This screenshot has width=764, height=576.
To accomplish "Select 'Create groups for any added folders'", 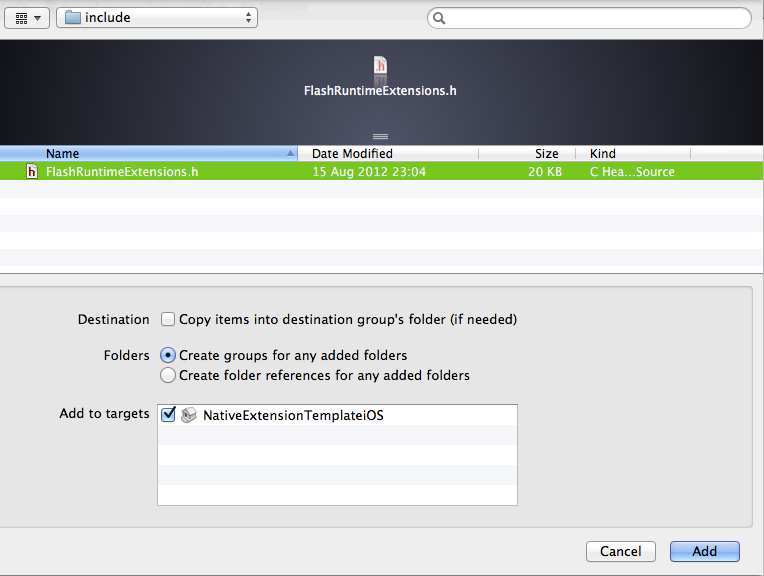I will point(168,355).
